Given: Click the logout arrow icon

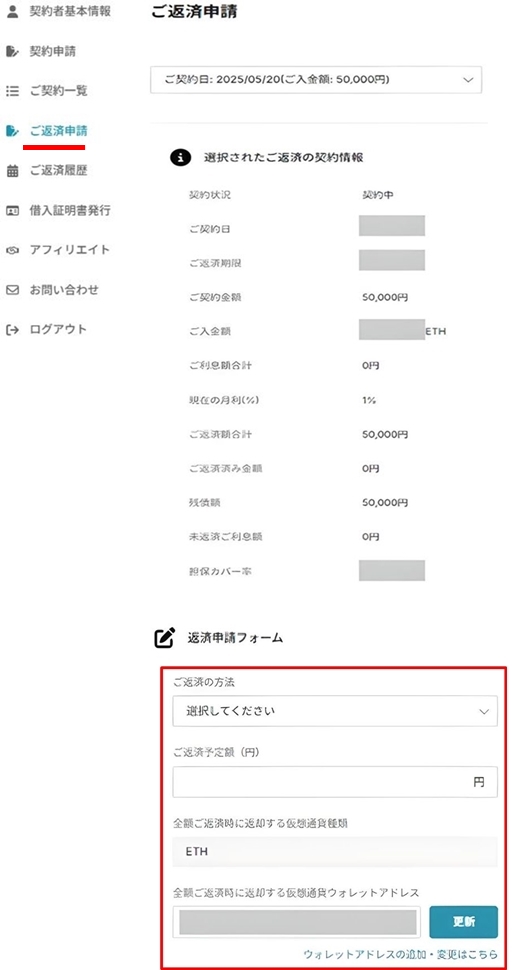Looking at the screenshot, I should pos(12,330).
